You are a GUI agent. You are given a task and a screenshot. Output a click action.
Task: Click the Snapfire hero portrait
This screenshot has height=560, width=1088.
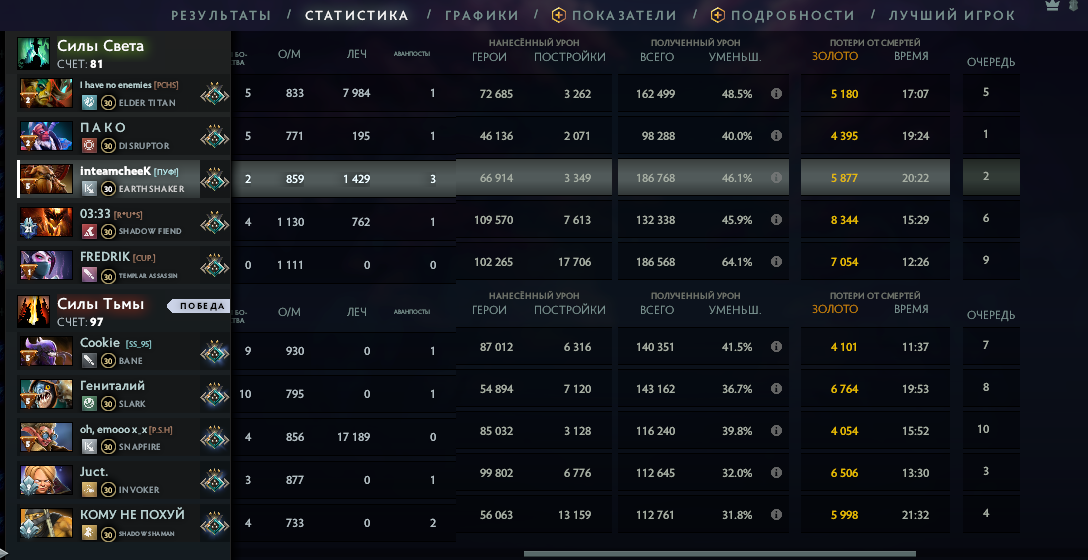(x=46, y=437)
